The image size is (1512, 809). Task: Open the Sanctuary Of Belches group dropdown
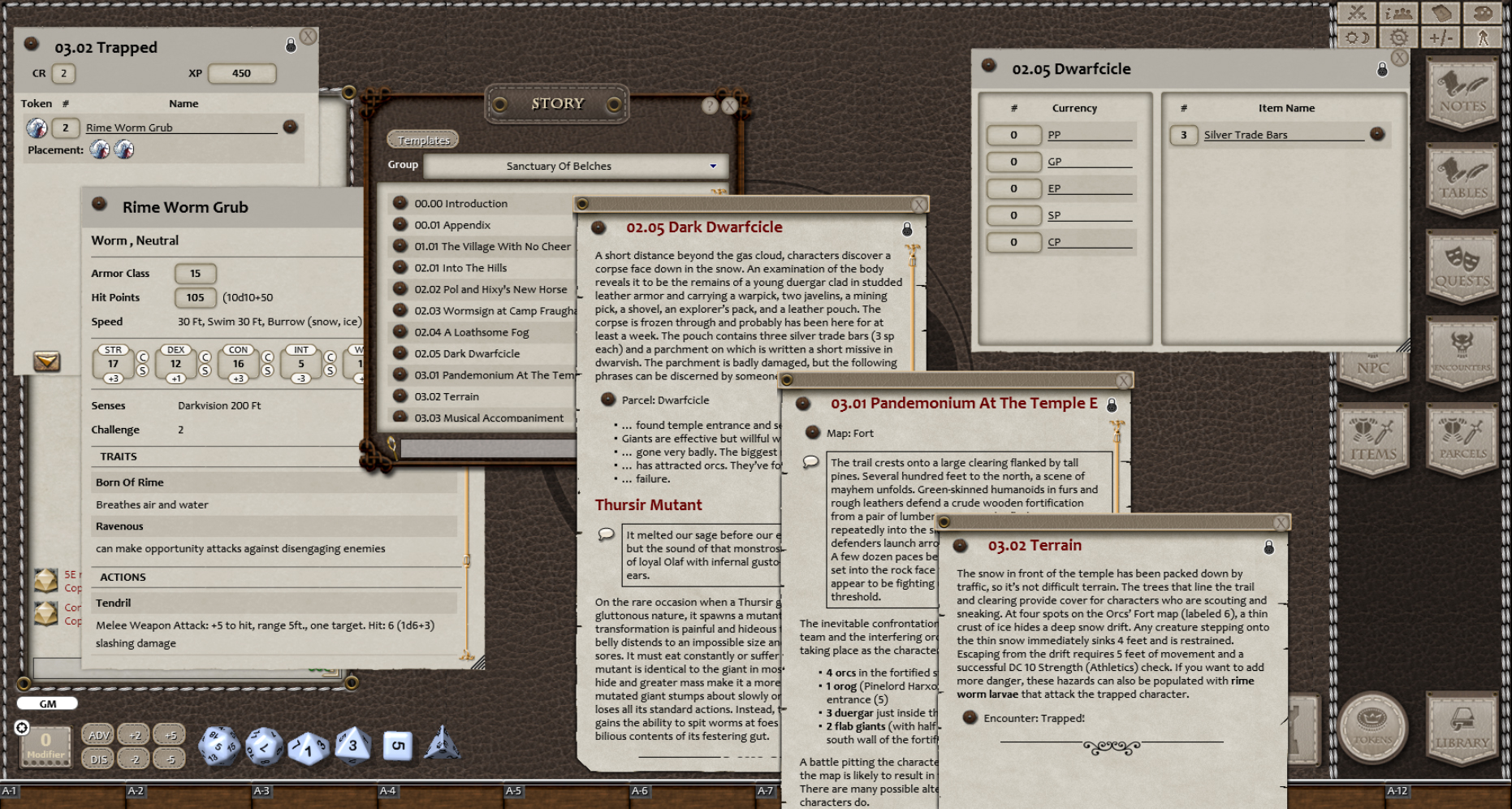coord(711,166)
